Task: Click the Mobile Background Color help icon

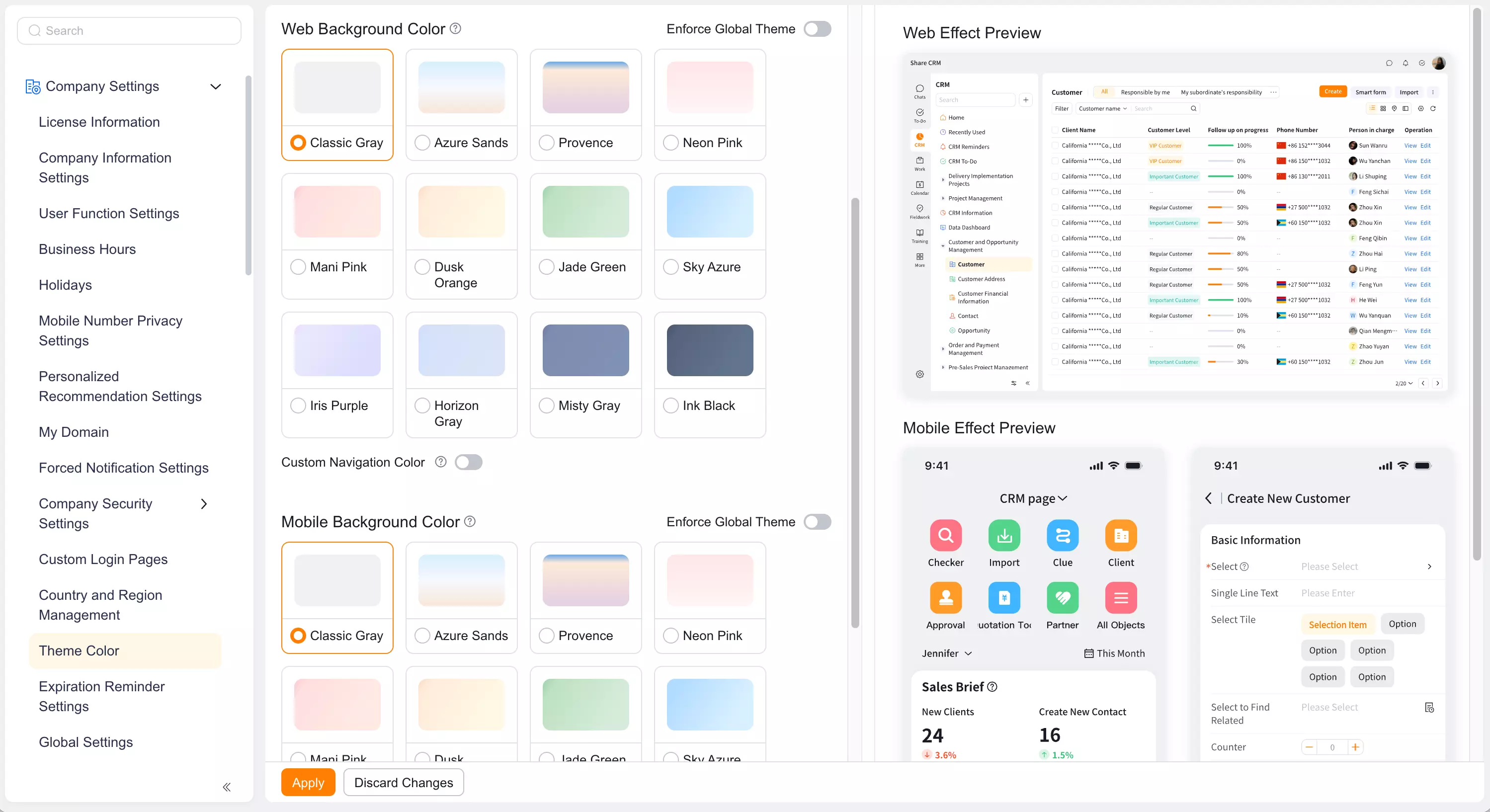Action: coord(470,521)
